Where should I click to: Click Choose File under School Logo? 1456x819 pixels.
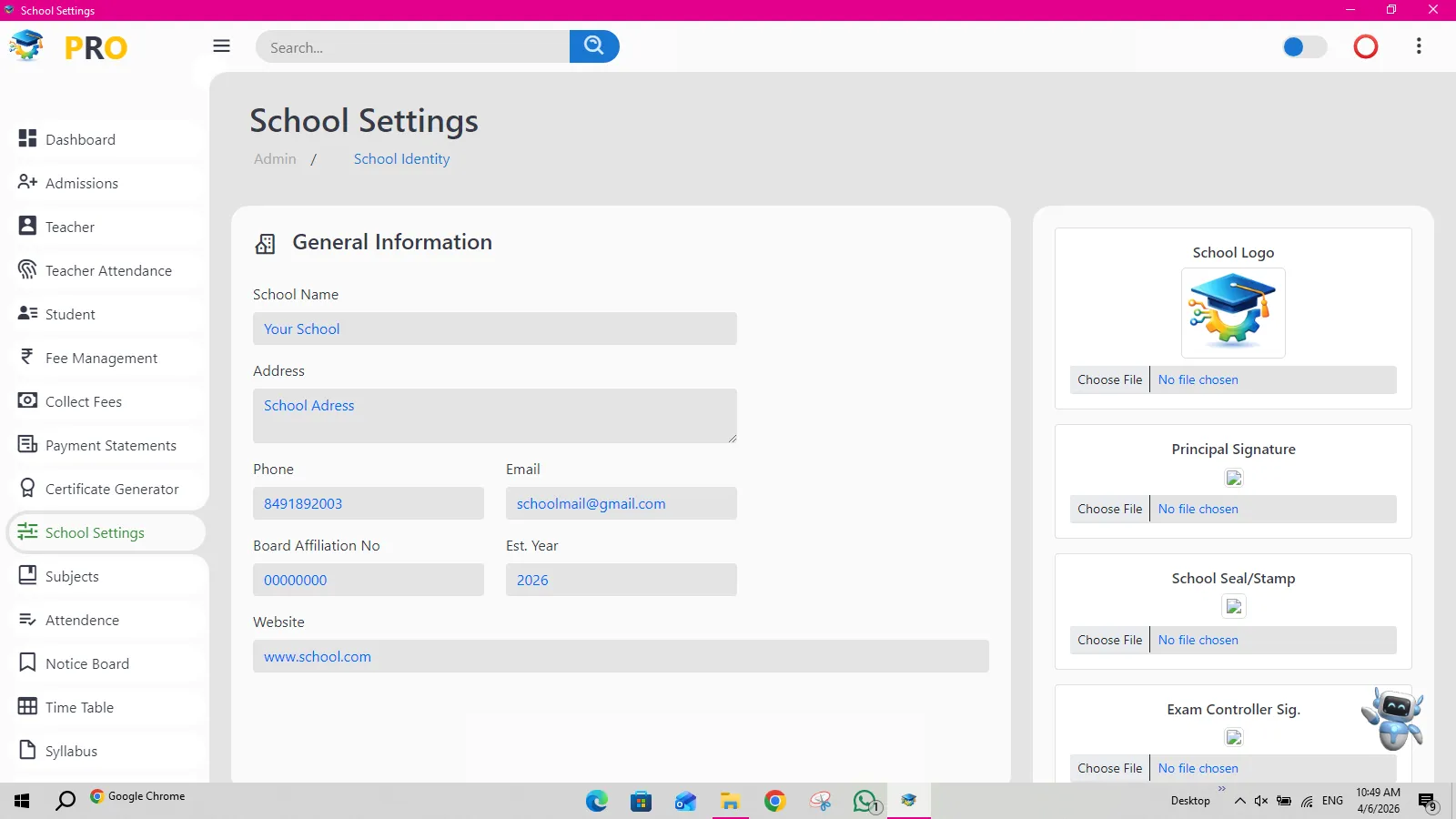pos(1110,379)
